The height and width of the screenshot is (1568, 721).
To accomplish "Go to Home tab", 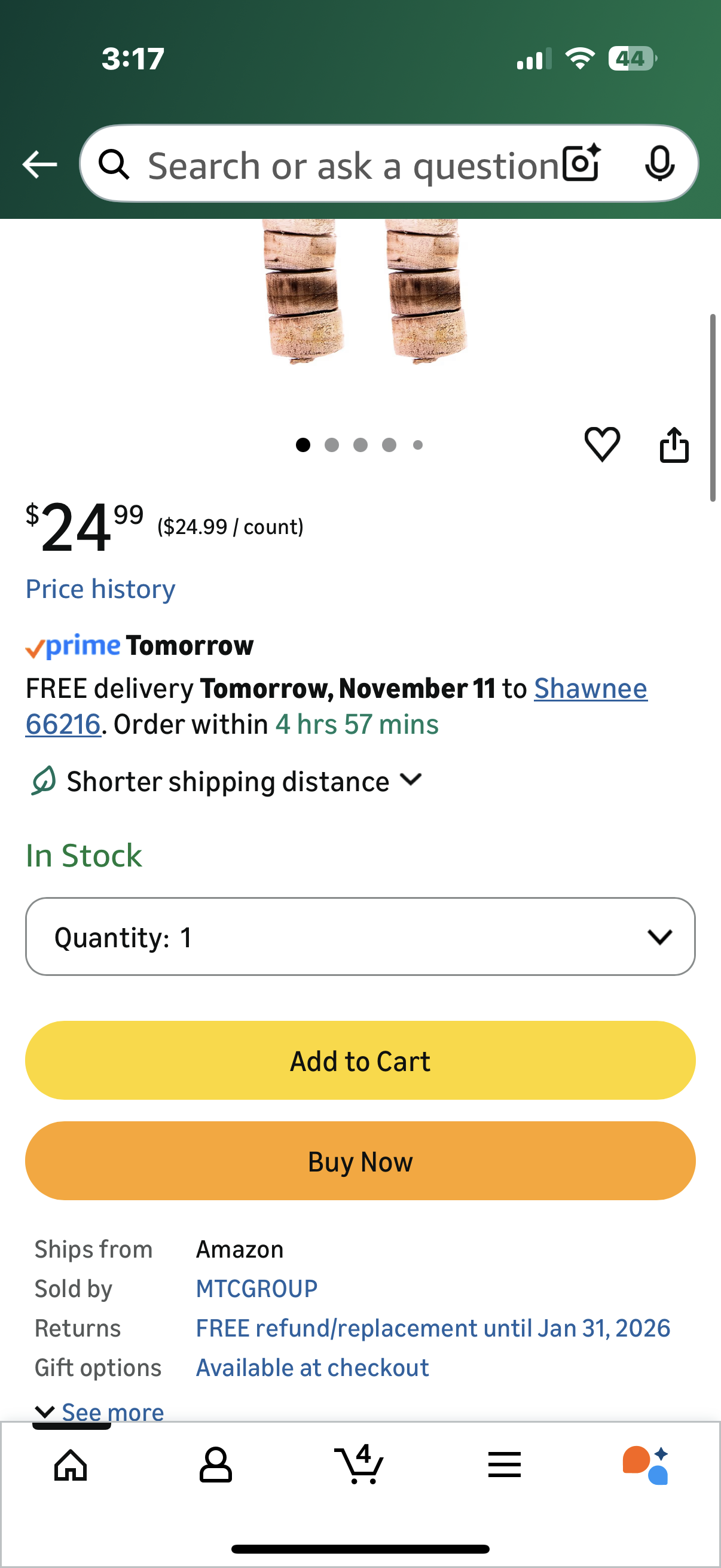I will [x=71, y=1464].
